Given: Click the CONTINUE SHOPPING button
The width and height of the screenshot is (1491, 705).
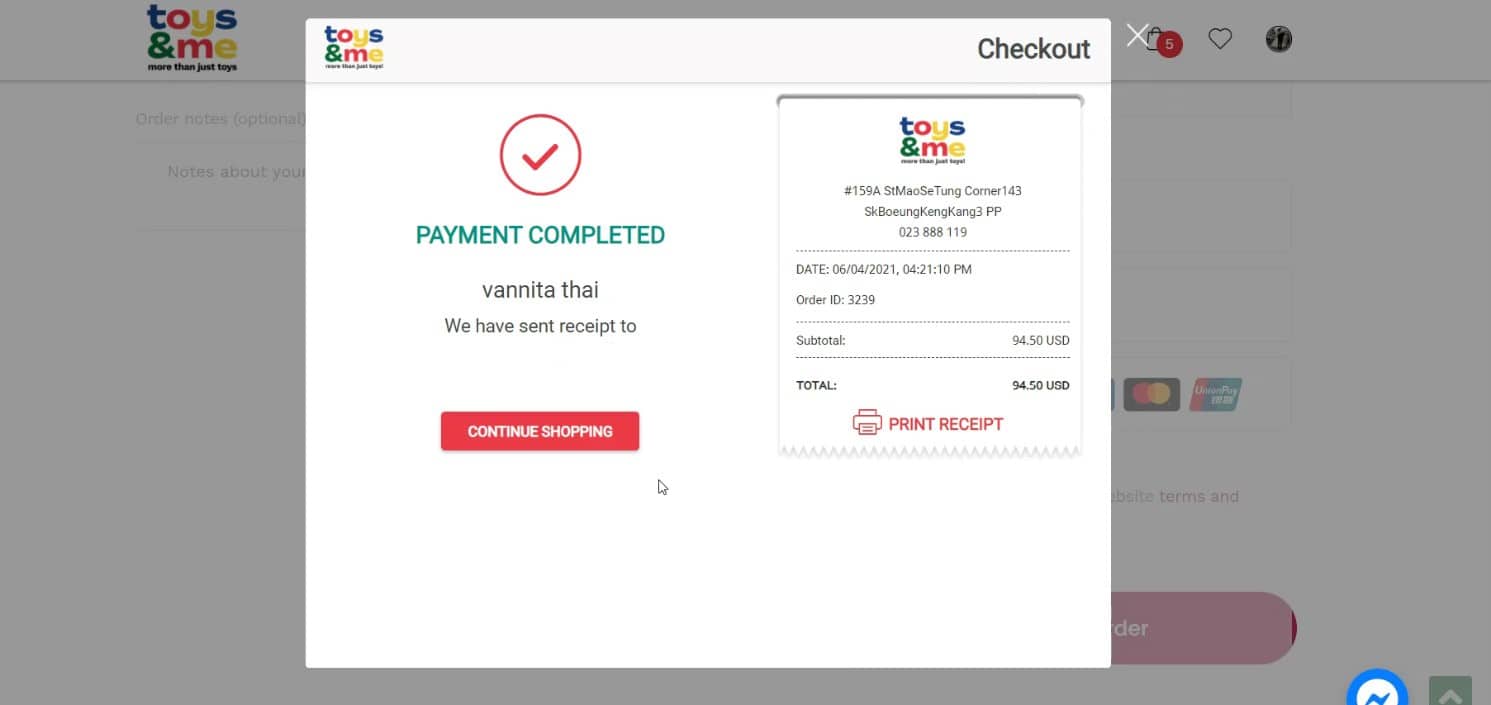Looking at the screenshot, I should [540, 431].
